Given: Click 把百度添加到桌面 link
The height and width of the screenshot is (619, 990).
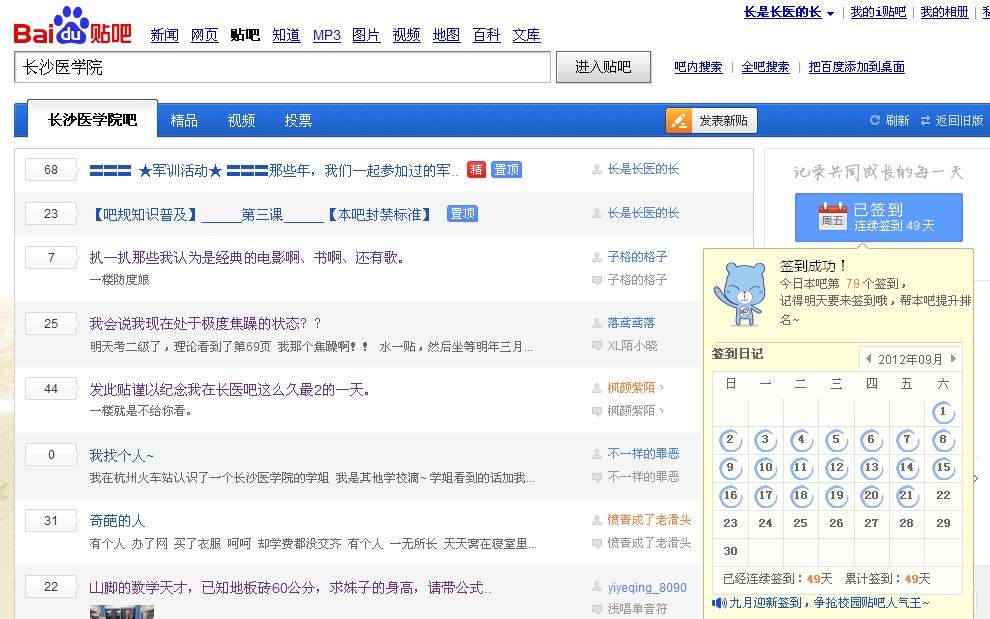Looking at the screenshot, I should coord(857,67).
